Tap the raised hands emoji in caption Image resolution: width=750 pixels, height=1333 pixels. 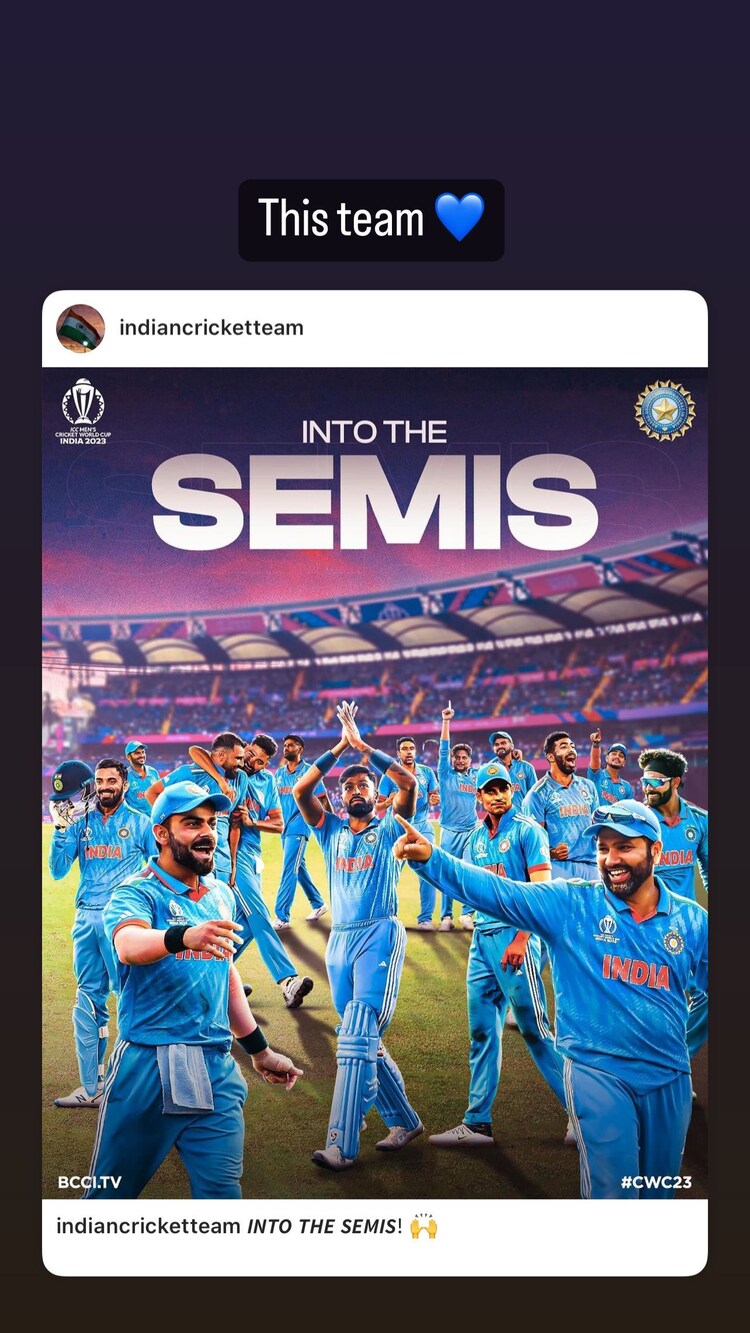point(424,1226)
